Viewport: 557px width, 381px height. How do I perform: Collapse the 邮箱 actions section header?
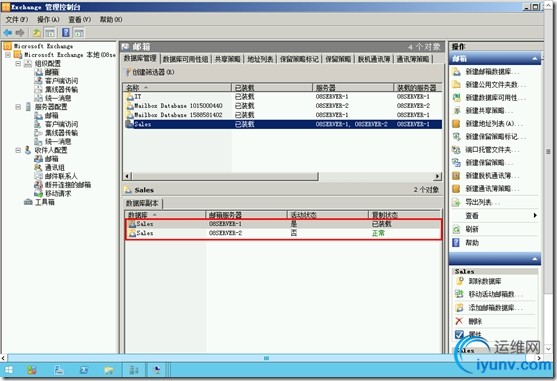[535, 59]
